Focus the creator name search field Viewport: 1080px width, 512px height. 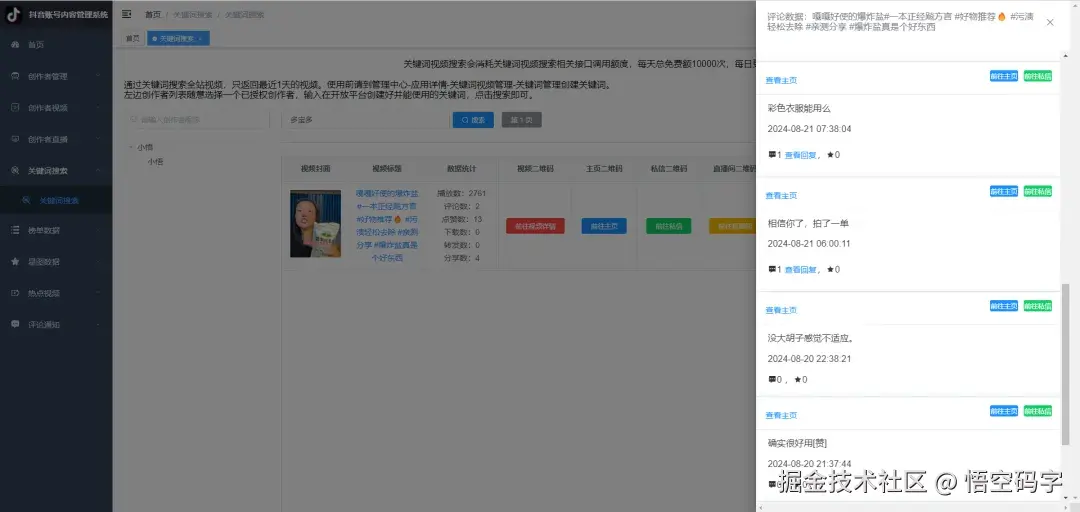tap(197, 120)
